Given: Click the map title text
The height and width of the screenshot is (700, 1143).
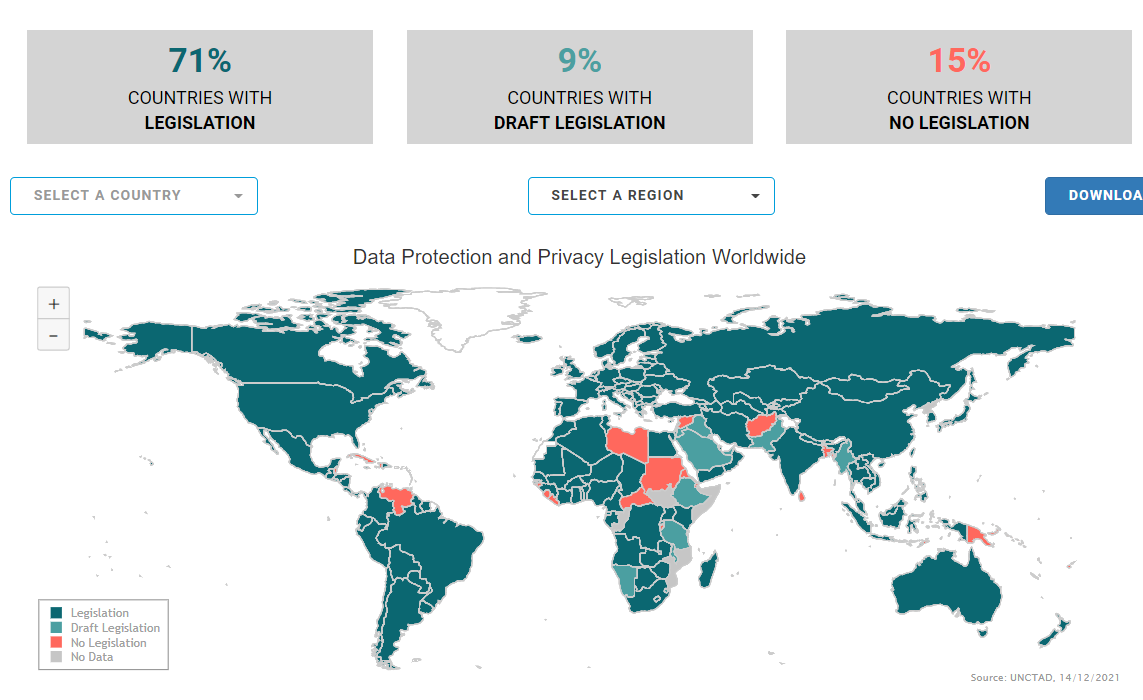Looking at the screenshot, I should tap(579, 257).
